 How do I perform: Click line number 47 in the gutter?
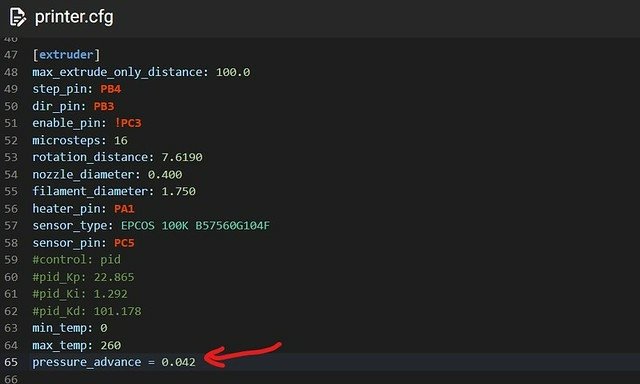[x=11, y=55]
